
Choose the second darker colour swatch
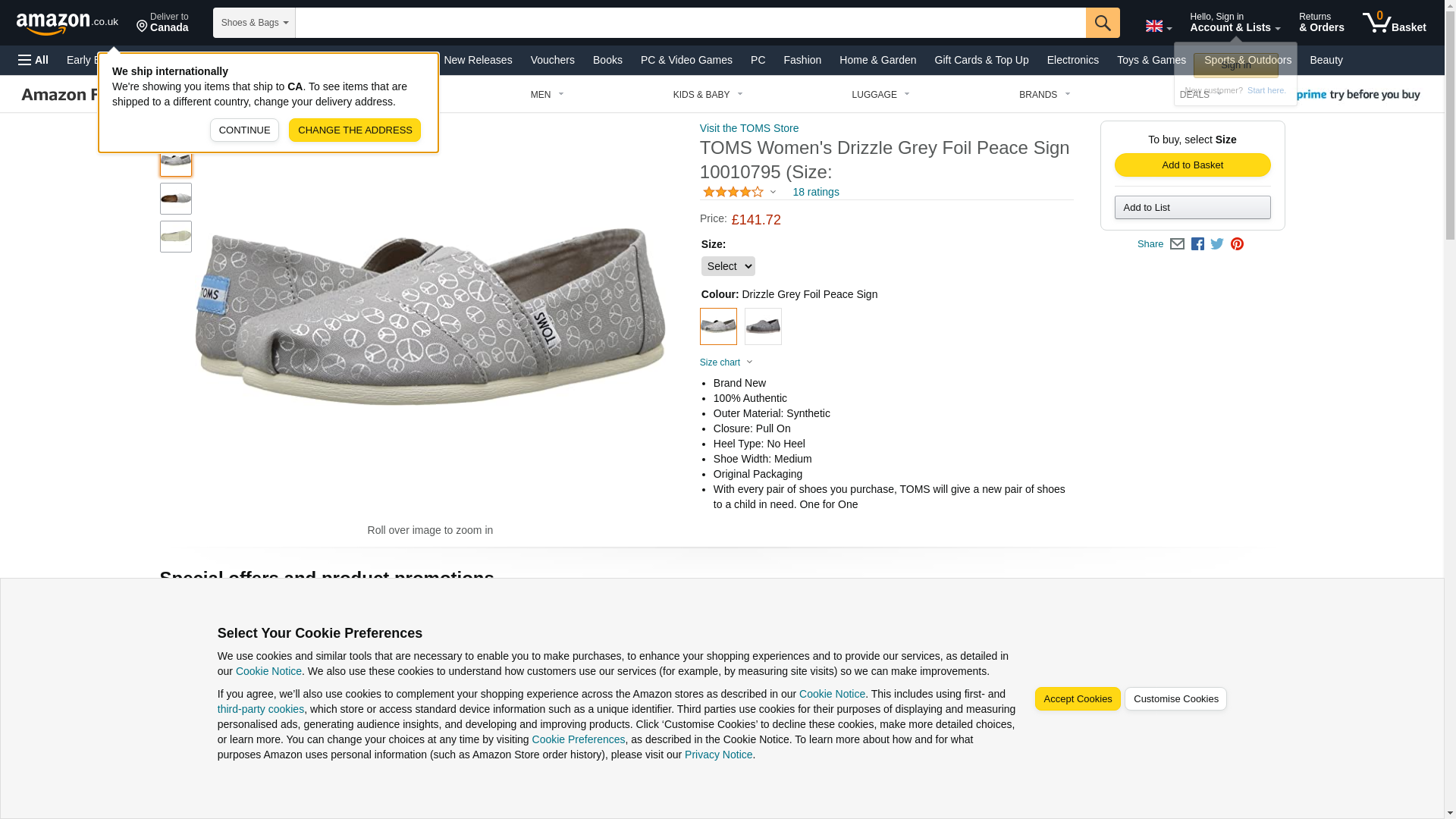(x=763, y=326)
